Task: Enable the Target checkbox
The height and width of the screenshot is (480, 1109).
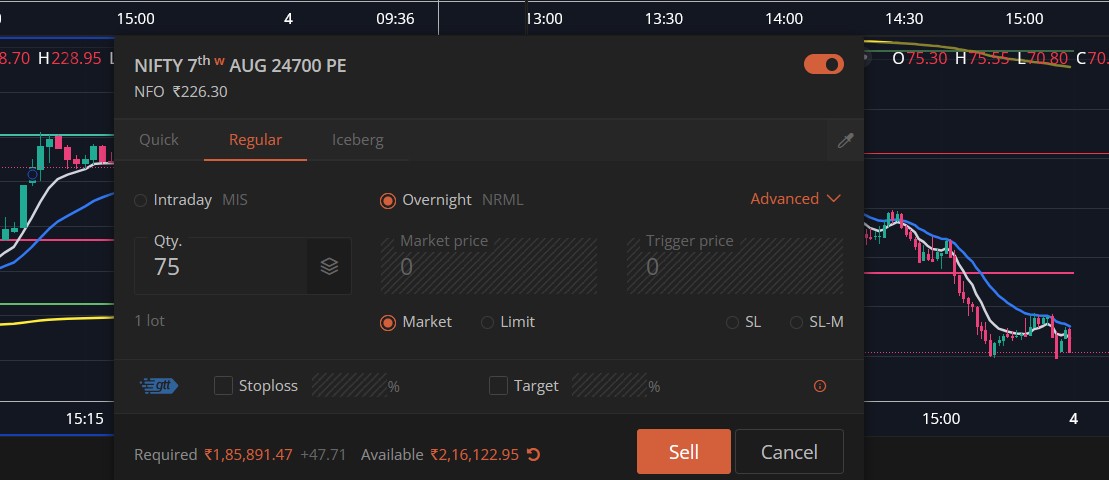Action: tap(499, 386)
